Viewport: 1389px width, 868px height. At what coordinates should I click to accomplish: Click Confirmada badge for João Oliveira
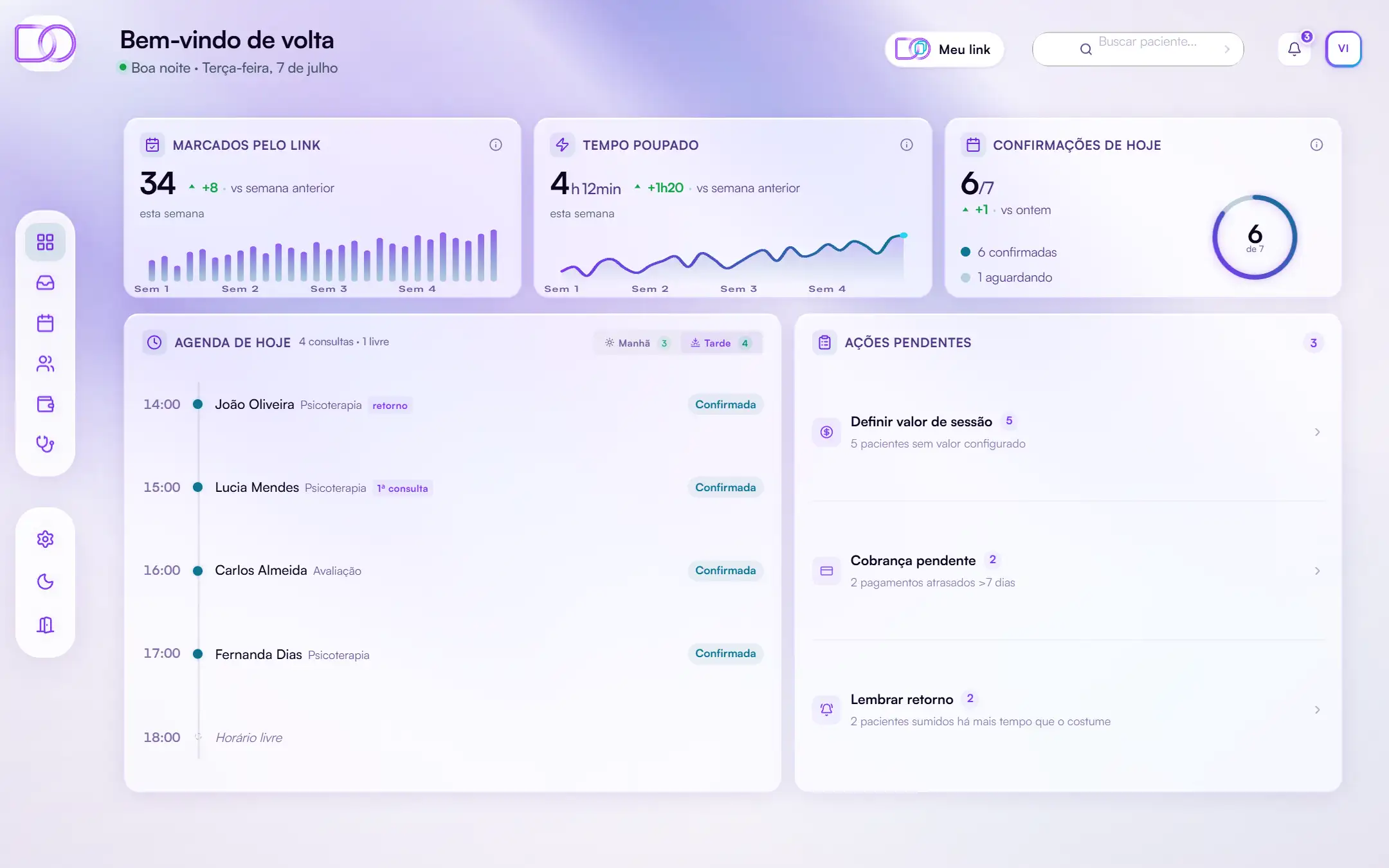(x=725, y=404)
